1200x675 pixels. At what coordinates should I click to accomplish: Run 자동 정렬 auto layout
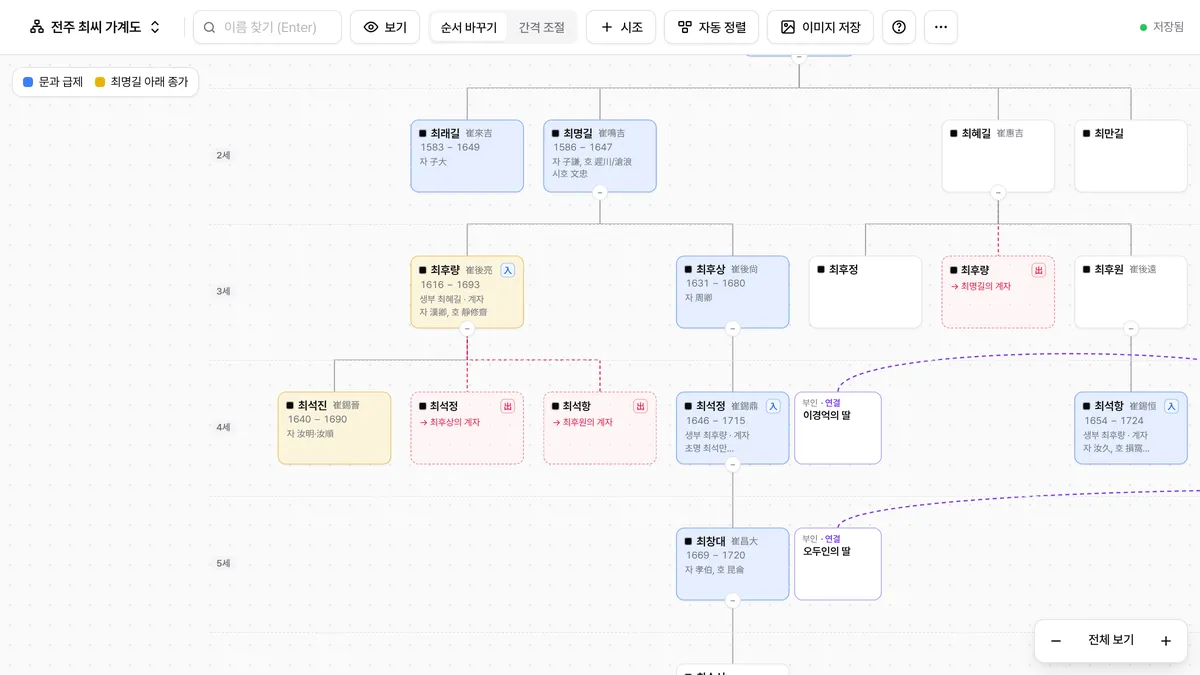tap(712, 27)
